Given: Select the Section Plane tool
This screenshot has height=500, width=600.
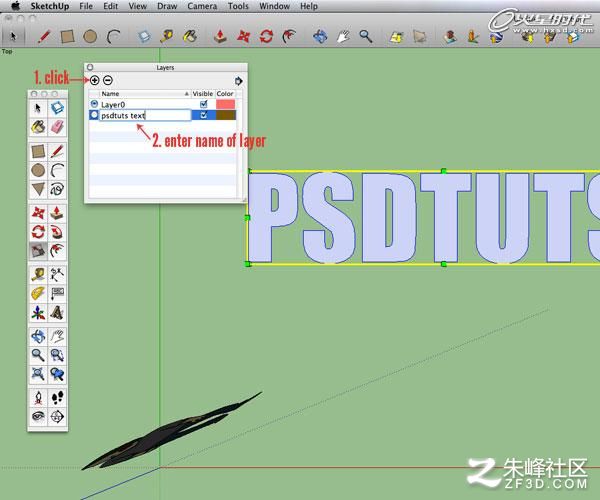Looking at the screenshot, I should (x=57, y=417).
